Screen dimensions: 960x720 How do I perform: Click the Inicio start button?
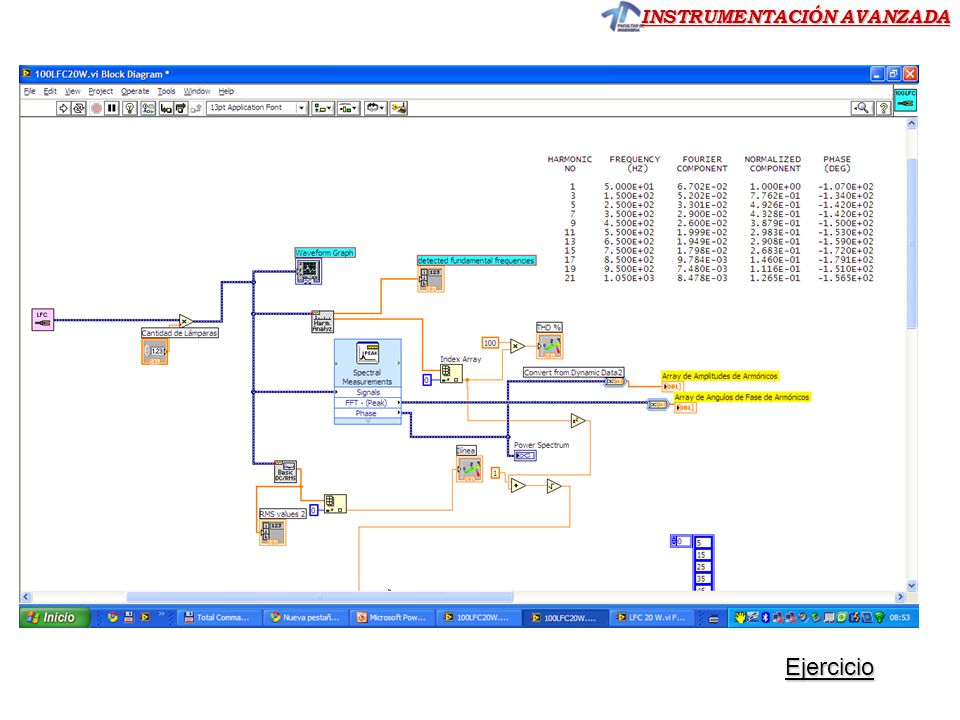click(x=55, y=617)
